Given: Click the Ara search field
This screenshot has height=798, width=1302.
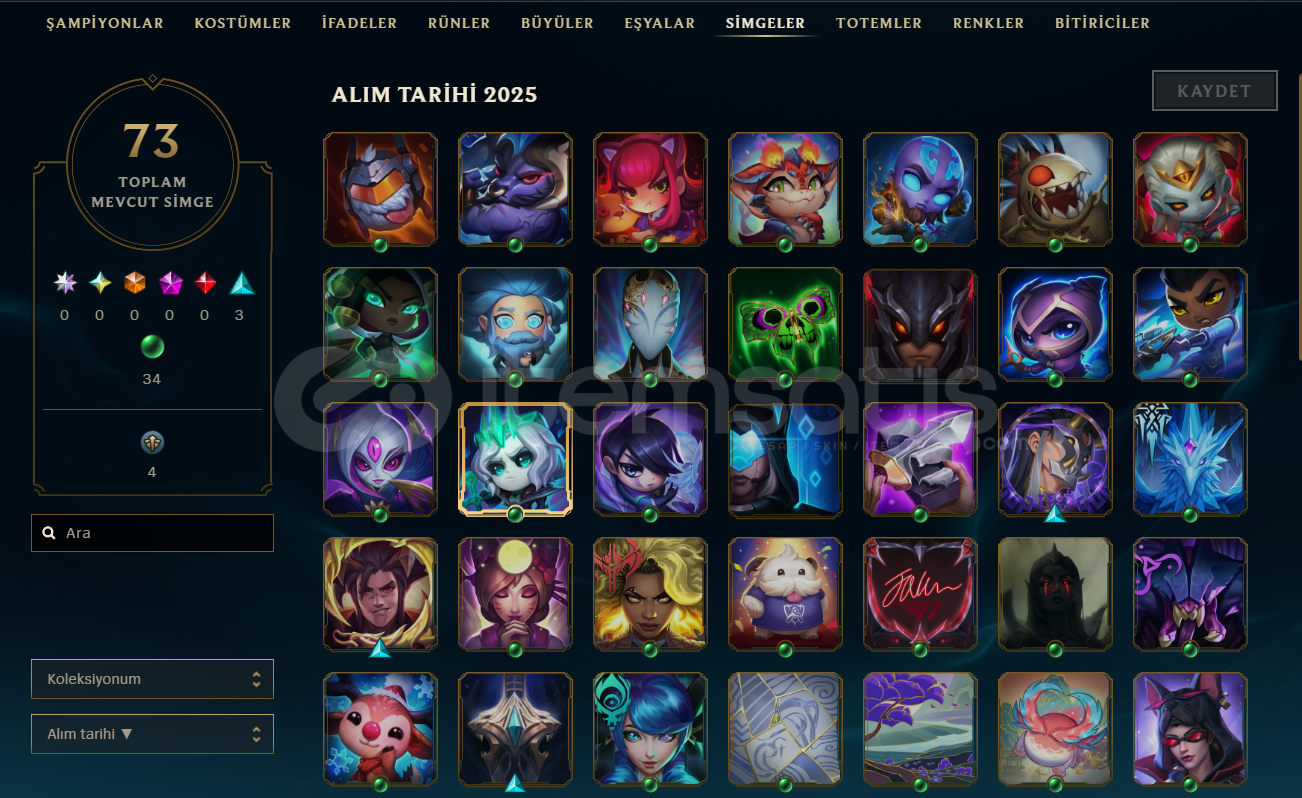Looking at the screenshot, I should pyautogui.click(x=152, y=533).
